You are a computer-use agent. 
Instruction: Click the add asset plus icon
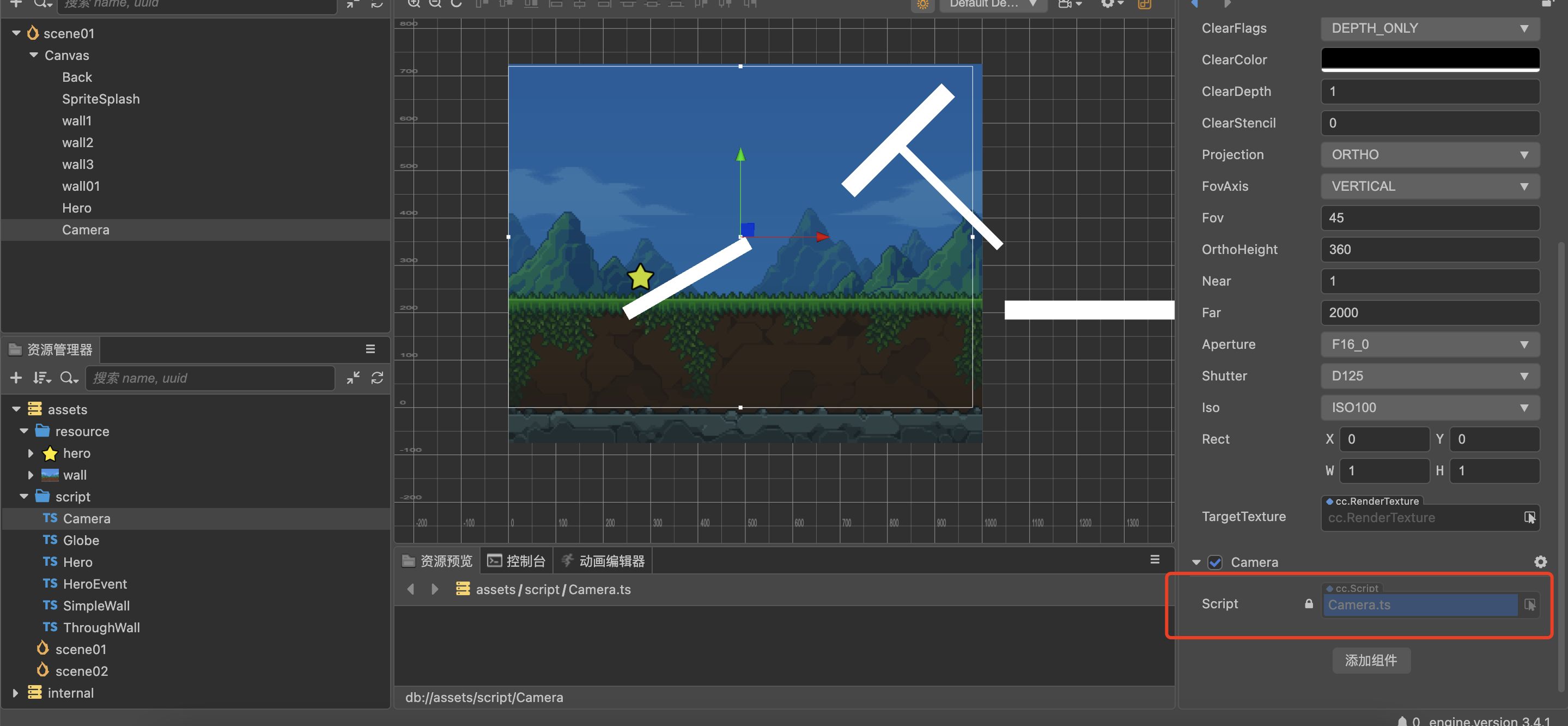pos(16,378)
